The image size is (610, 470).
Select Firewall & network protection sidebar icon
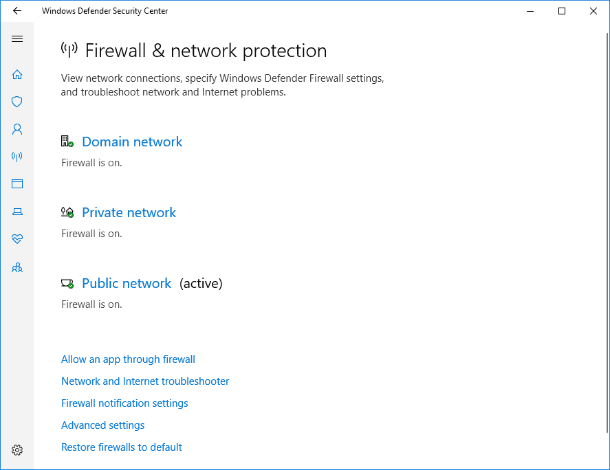pos(17,156)
